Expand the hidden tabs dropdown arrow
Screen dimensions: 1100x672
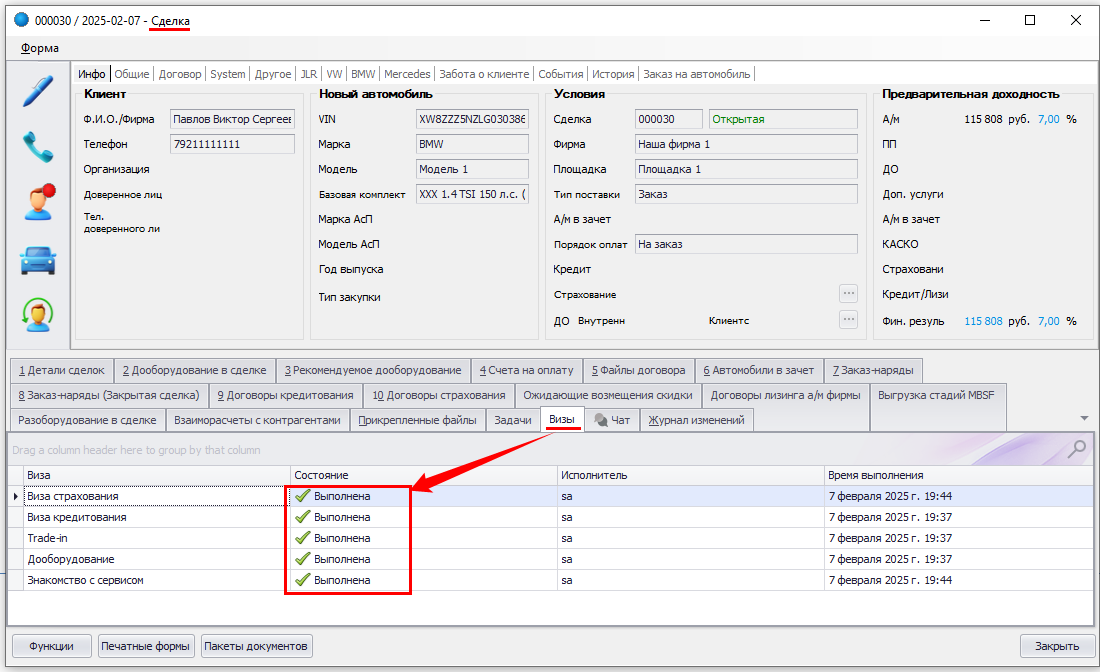[1085, 418]
